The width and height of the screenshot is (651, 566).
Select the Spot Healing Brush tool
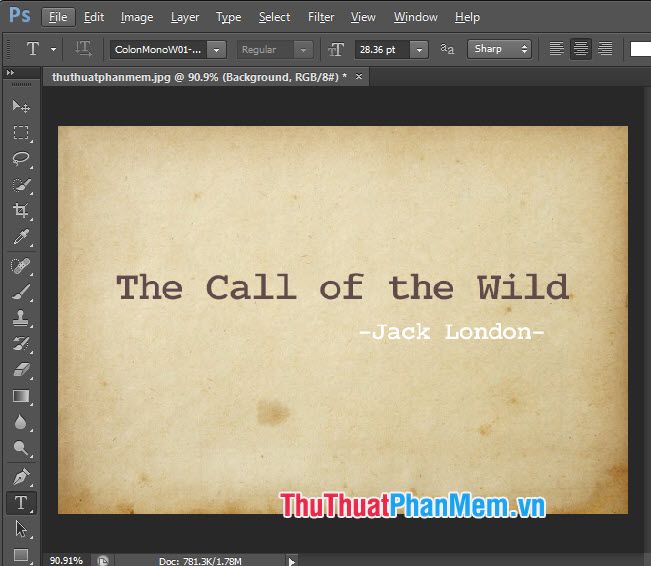coord(21,266)
